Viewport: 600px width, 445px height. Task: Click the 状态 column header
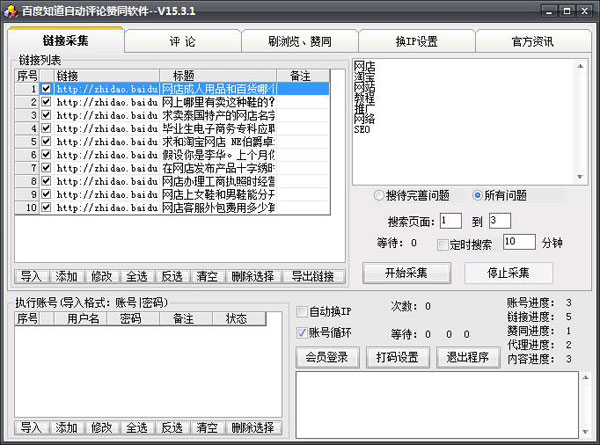(x=239, y=318)
